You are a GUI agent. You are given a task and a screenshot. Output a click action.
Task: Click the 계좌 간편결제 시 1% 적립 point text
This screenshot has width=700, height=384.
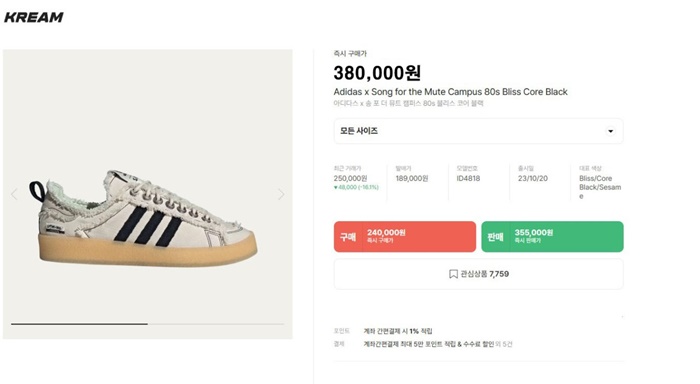[398, 331]
